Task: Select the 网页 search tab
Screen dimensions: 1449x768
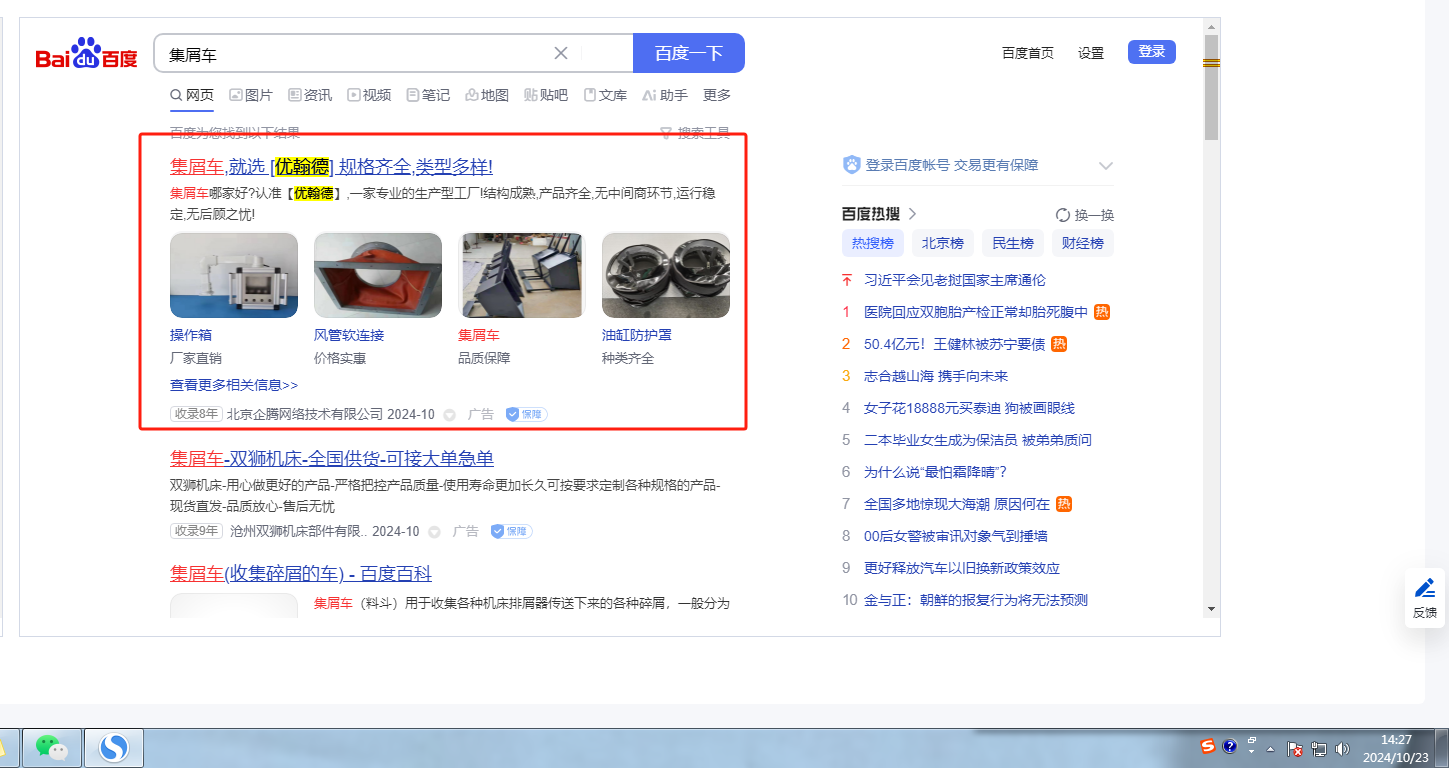Action: 192,95
